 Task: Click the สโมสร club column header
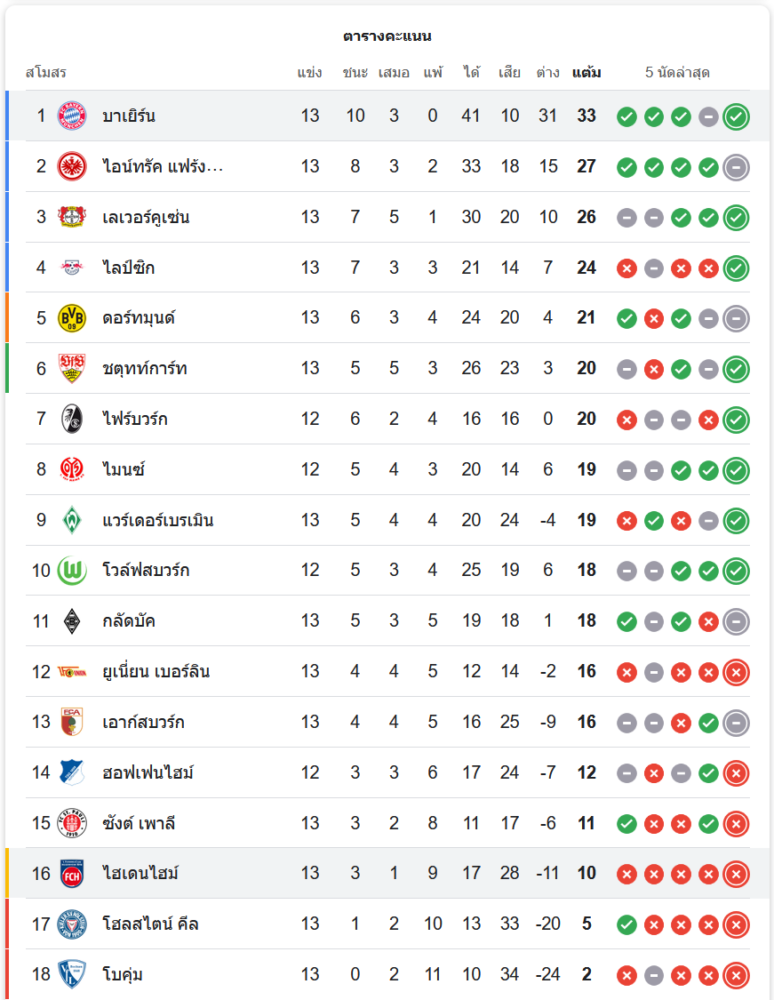click(x=45, y=73)
